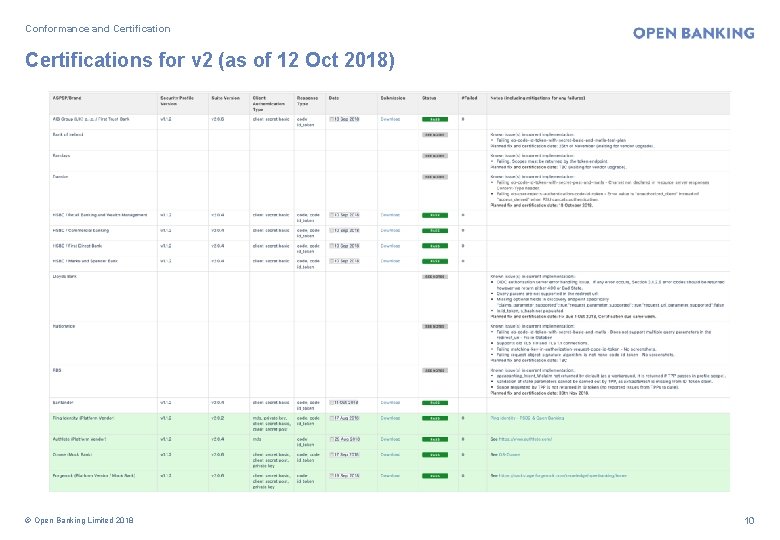The image size is (780, 540).
Task: Click the Open Banking Limited 2018 copyright text
Action: 79,521
